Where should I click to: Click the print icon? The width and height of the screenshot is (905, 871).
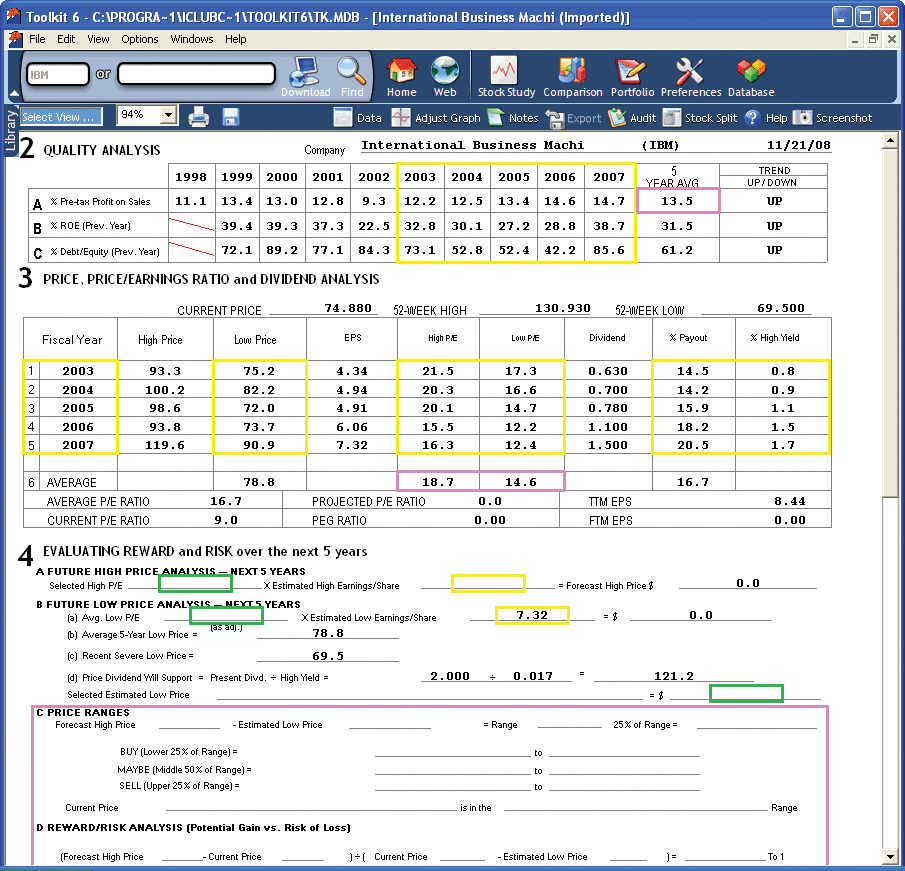pyautogui.click(x=198, y=117)
